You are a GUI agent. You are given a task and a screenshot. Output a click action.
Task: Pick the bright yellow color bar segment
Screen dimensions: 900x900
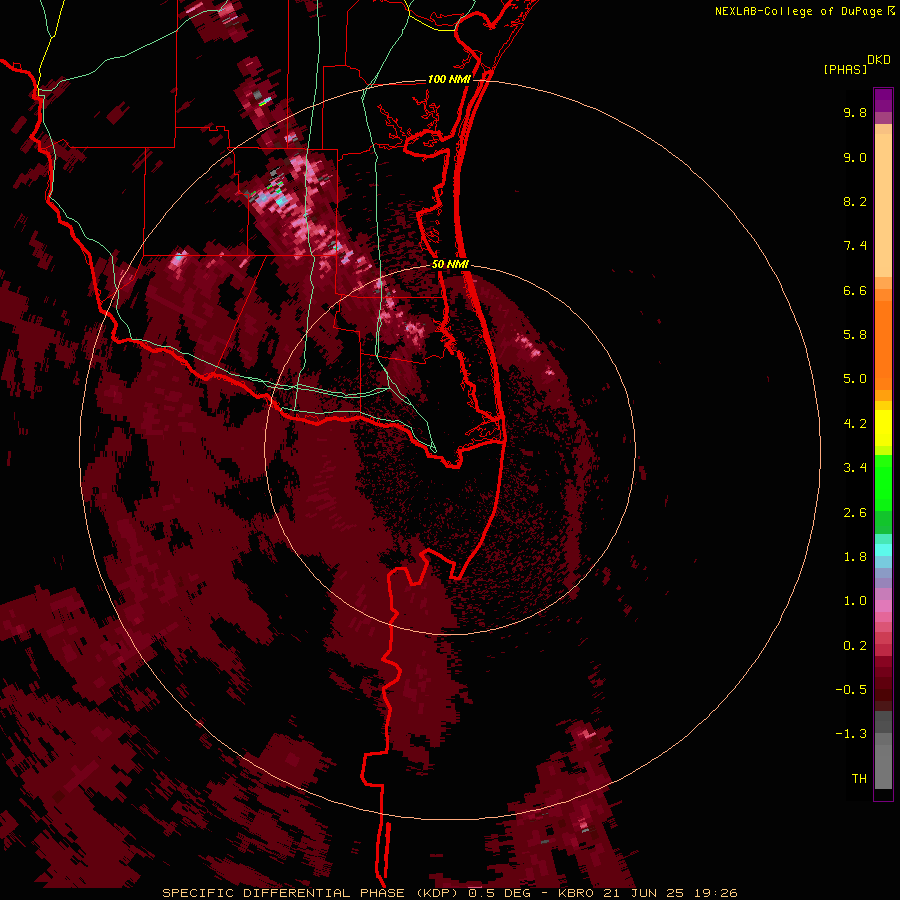[x=883, y=428]
